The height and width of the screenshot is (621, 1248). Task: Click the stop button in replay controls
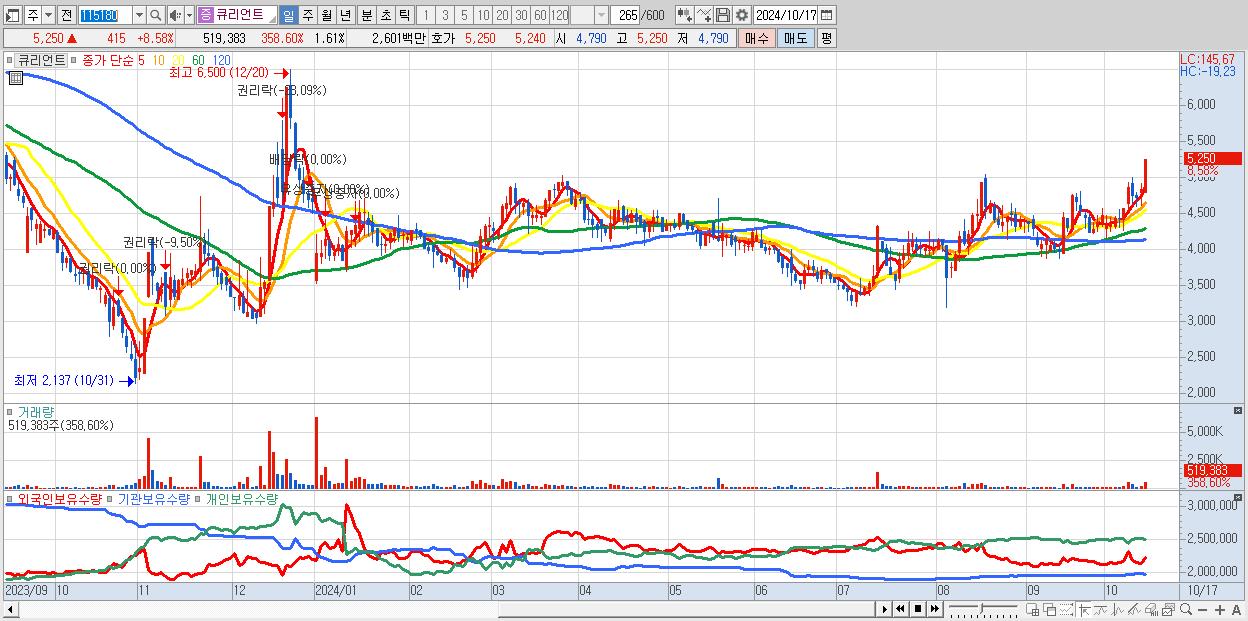tap(918, 609)
